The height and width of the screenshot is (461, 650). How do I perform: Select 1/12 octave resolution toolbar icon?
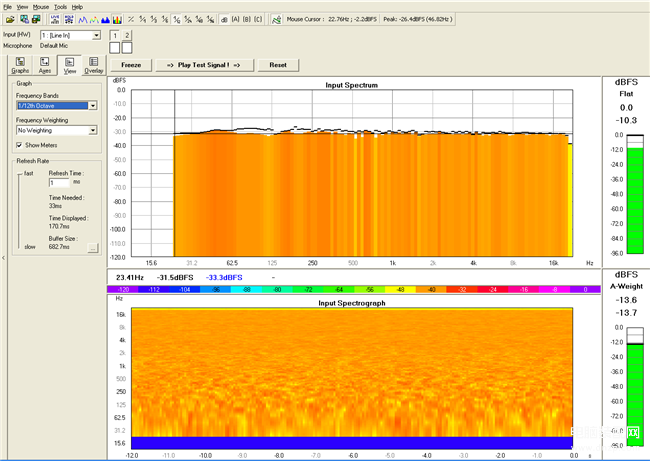[176, 19]
